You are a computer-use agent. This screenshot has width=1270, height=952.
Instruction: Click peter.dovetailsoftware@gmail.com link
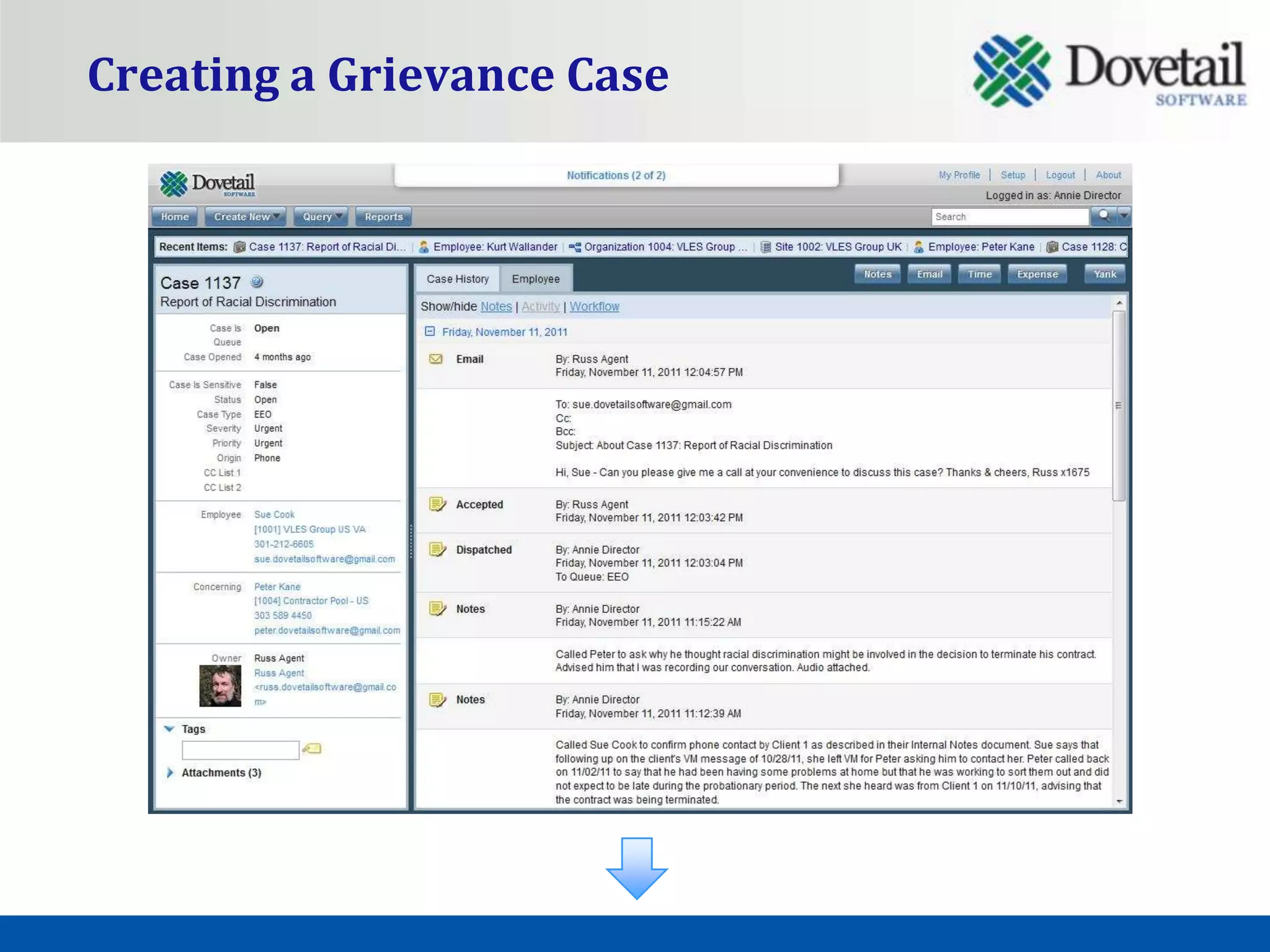(327, 630)
